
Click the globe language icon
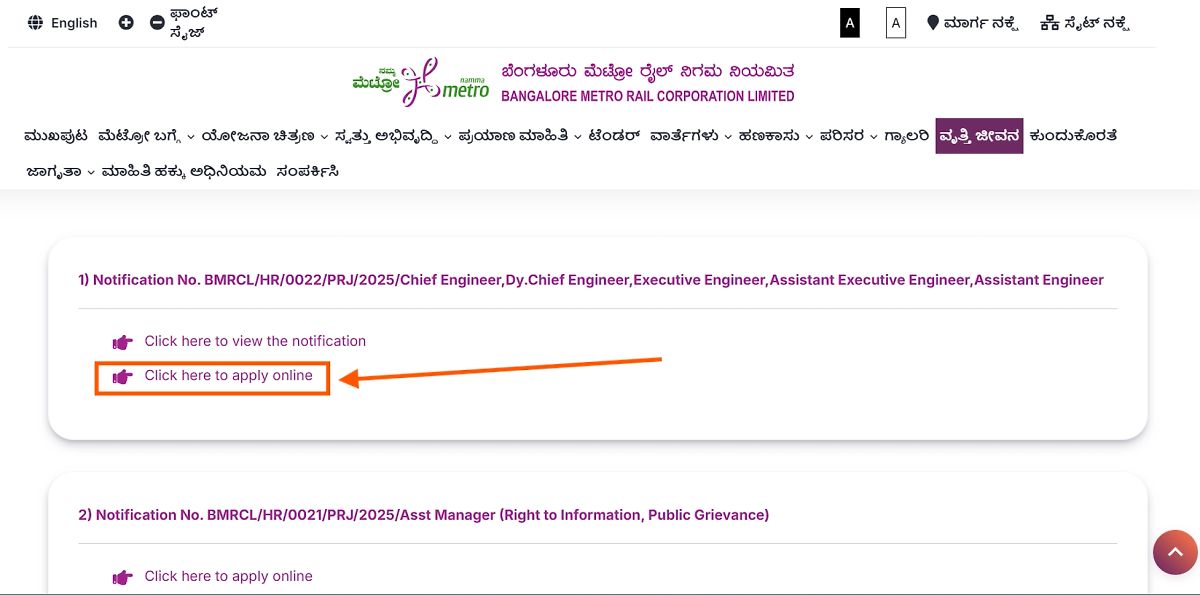pyautogui.click(x=36, y=22)
